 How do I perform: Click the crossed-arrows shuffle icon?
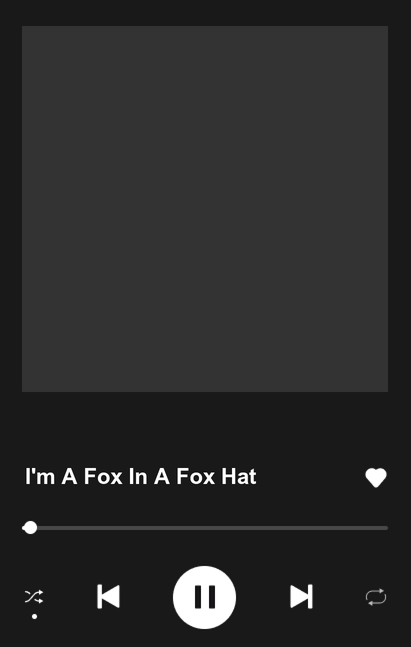click(34, 597)
